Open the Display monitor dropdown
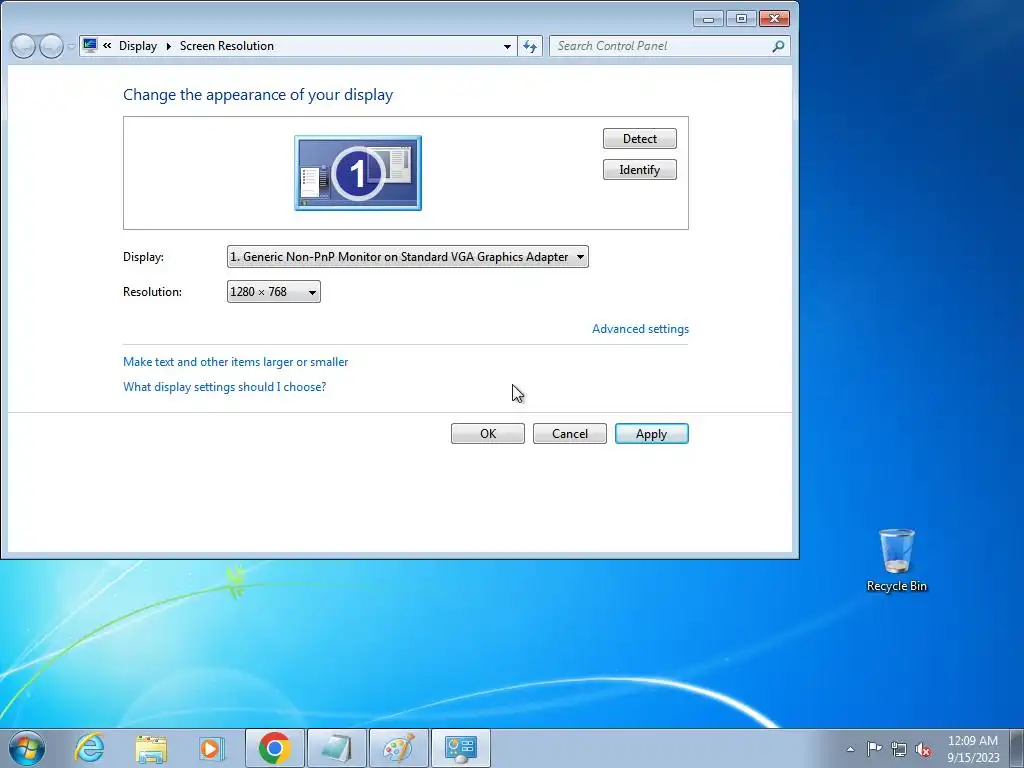This screenshot has width=1024, height=768. point(408,257)
